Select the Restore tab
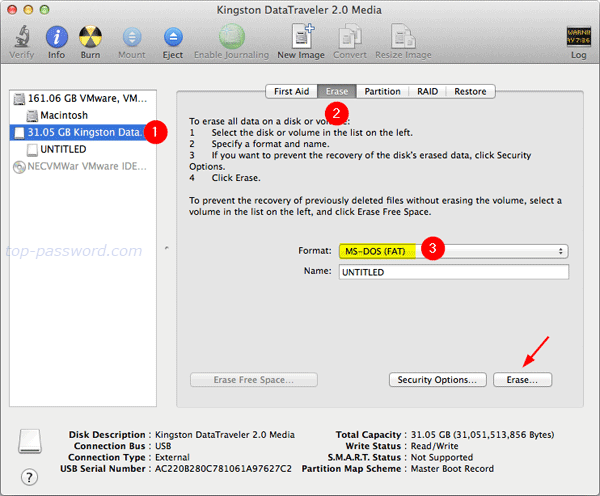Image resolution: width=600 pixels, height=496 pixels. [x=470, y=91]
